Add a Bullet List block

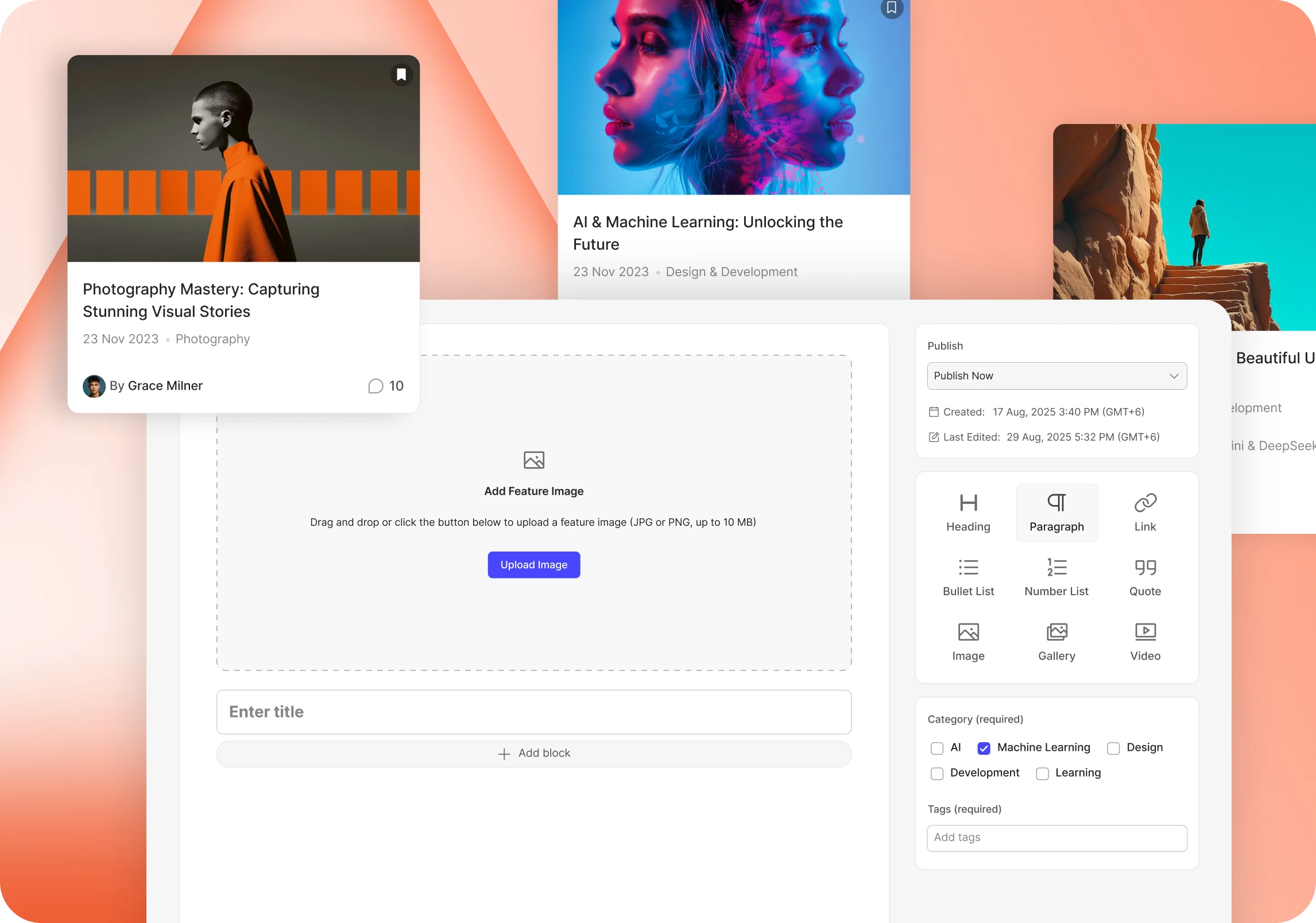[x=968, y=577]
